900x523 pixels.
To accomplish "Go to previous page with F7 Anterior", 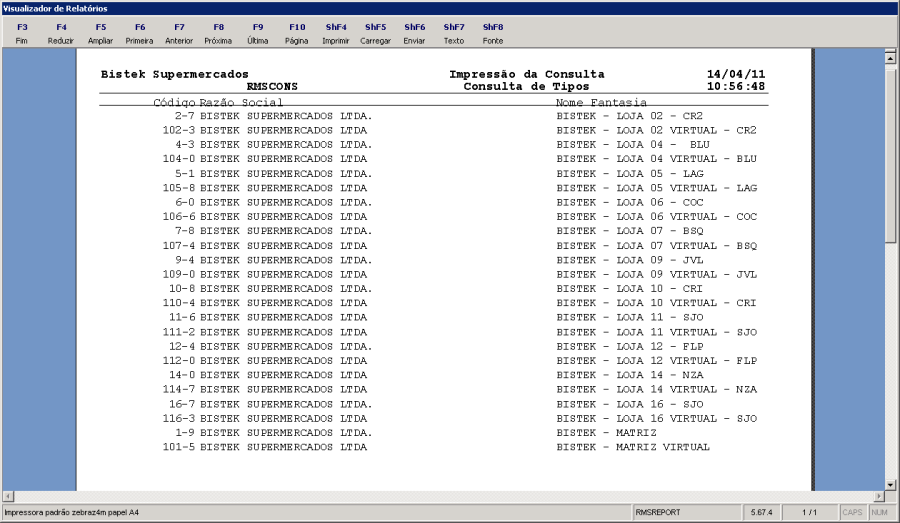I will click(179, 34).
